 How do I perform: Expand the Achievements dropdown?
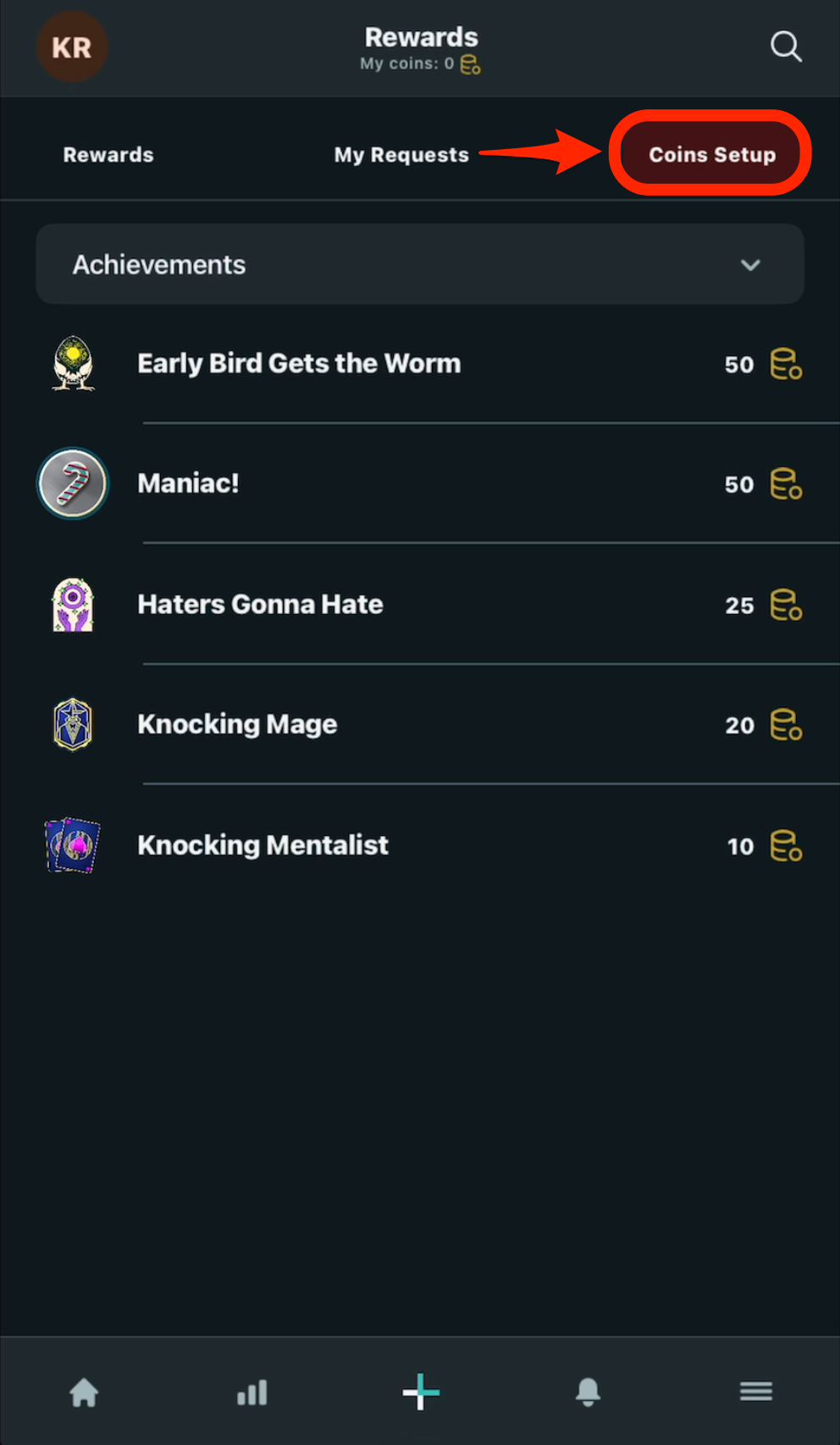click(419, 264)
